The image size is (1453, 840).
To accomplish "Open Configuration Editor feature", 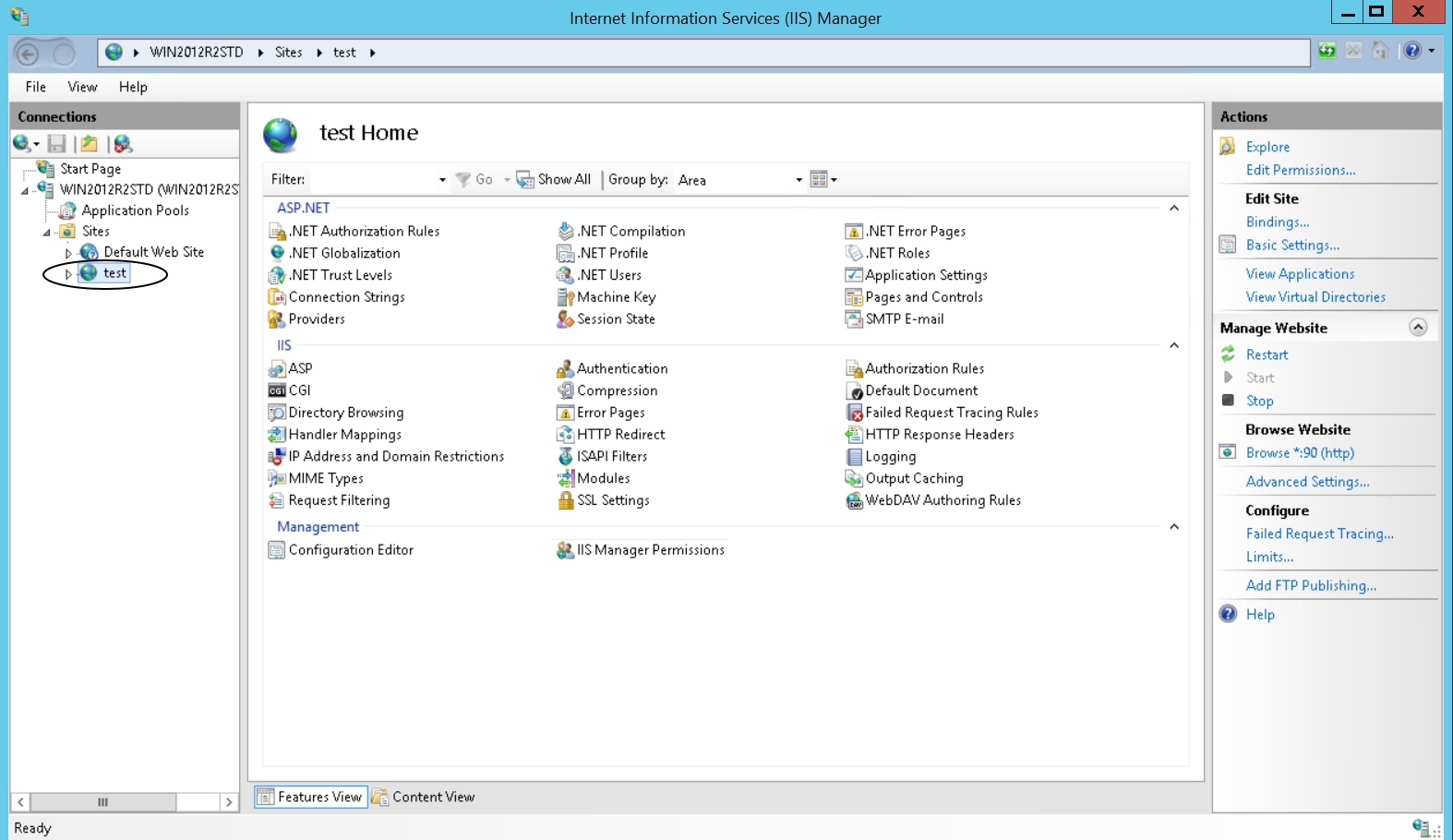I will tap(341, 550).
